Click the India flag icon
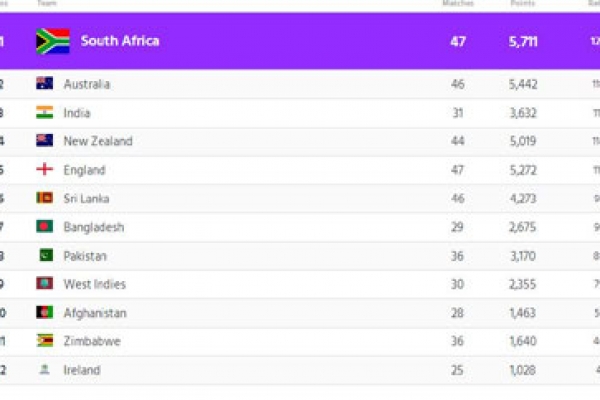Screen dimensions: 600x400 coord(45,113)
